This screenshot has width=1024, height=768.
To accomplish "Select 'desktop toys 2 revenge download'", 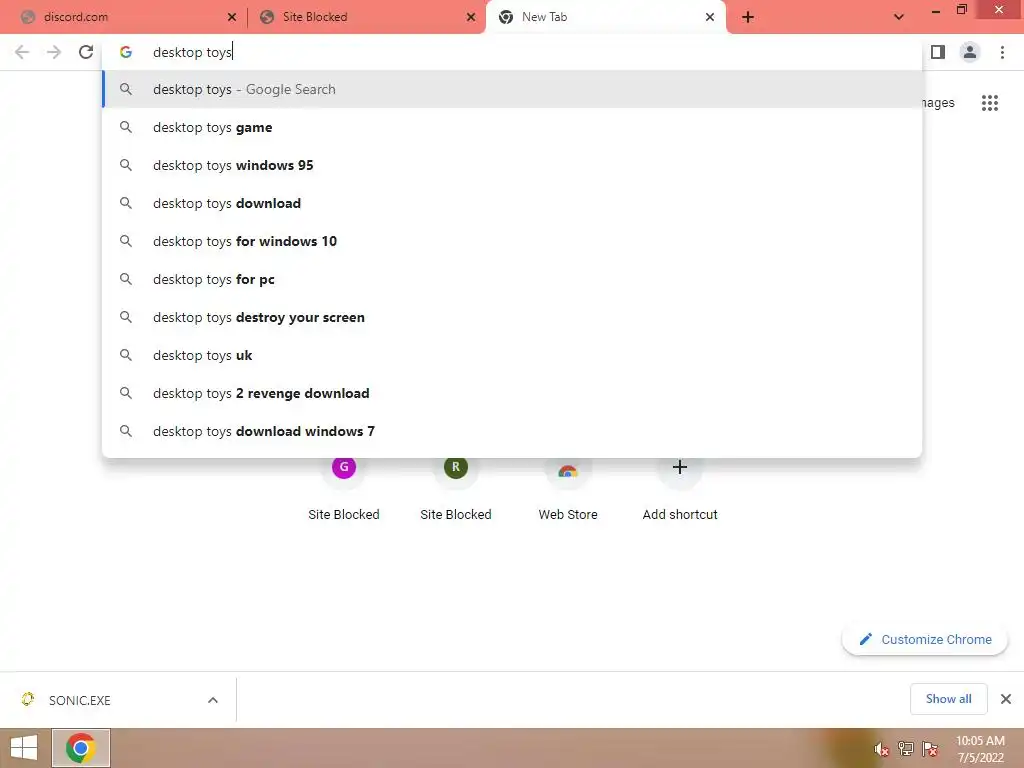I will pos(513,393).
